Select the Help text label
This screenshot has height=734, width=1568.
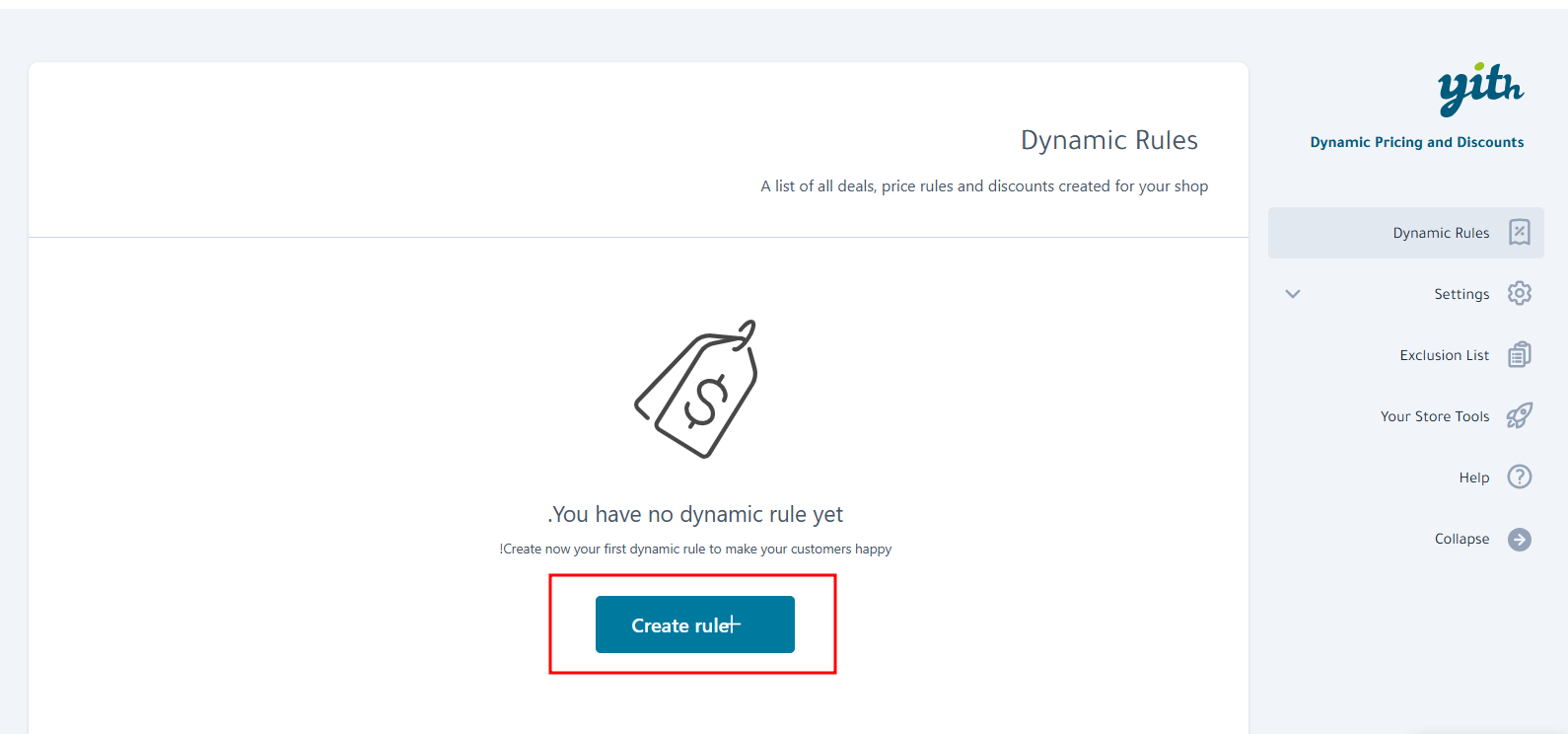pyautogui.click(x=1474, y=477)
